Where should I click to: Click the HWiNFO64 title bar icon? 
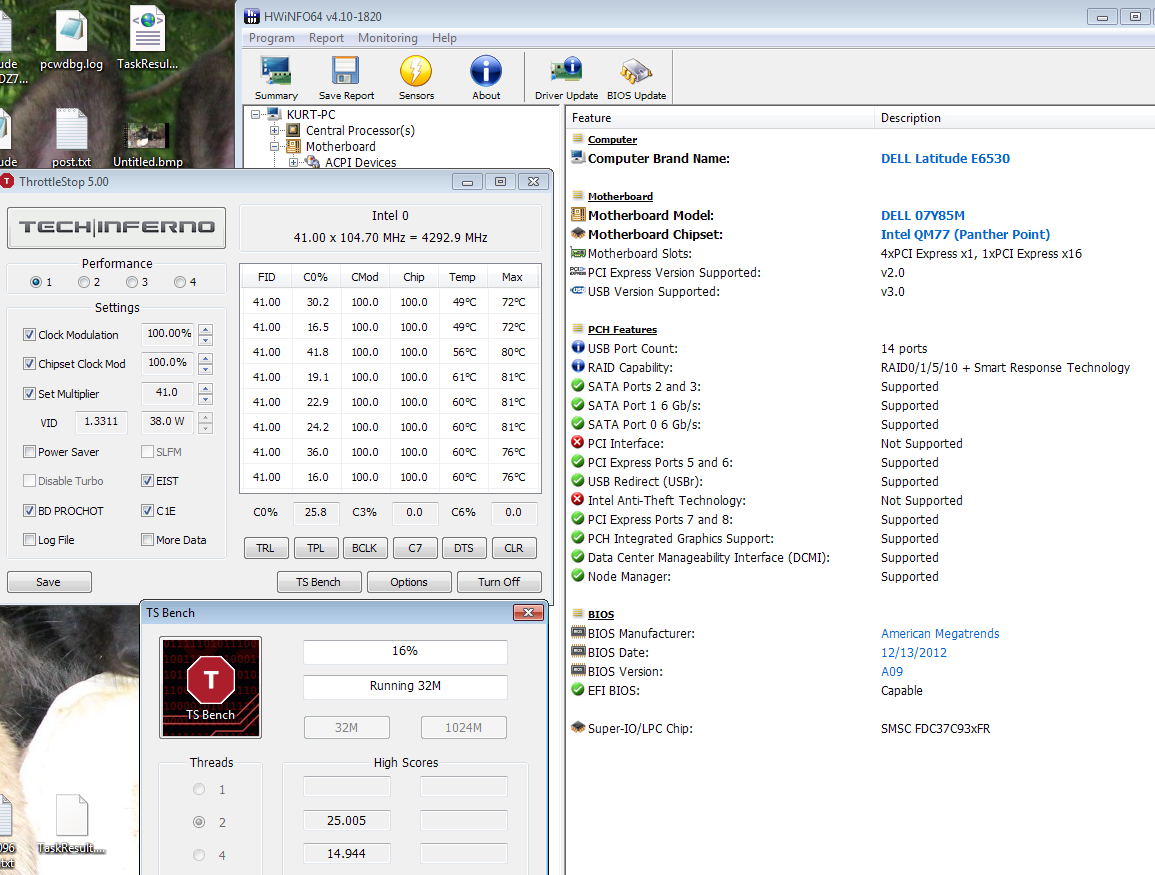252,16
